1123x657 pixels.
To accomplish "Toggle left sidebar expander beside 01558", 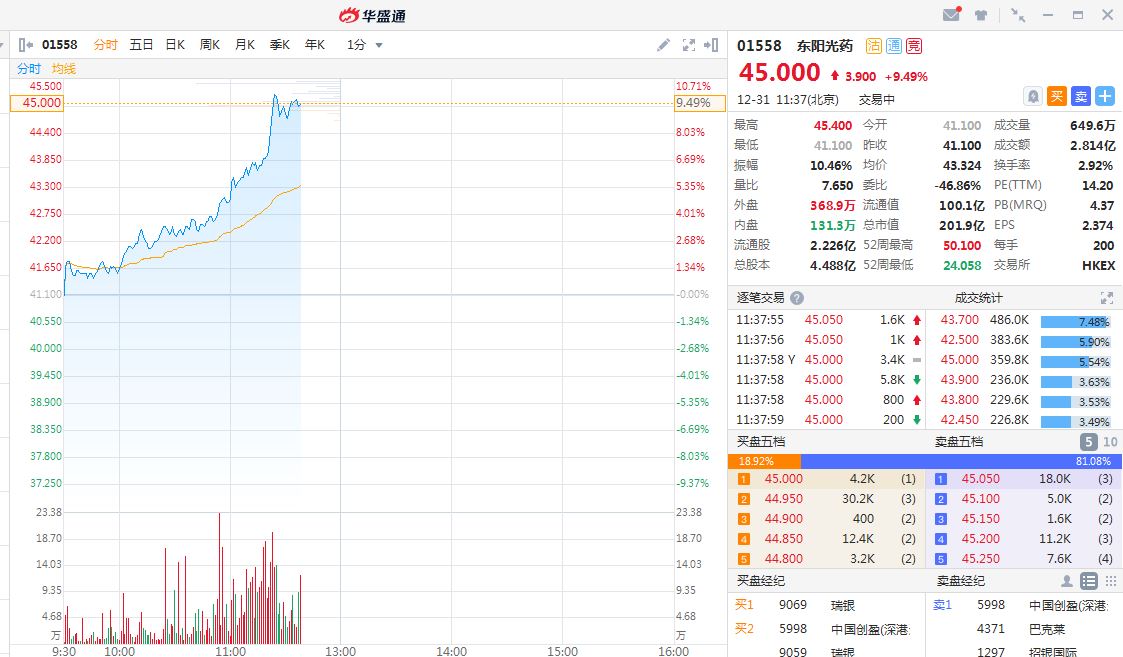I will tap(26, 45).
